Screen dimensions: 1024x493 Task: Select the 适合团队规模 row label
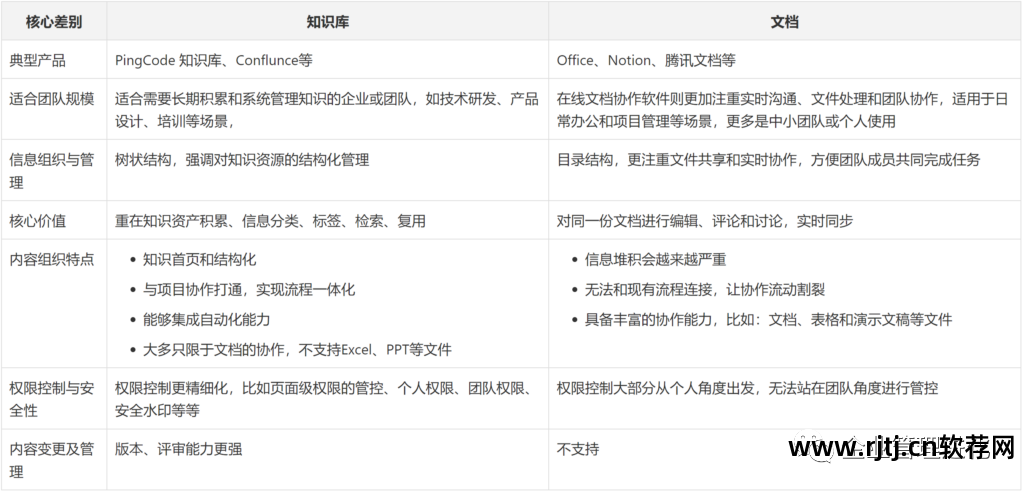pos(52,99)
